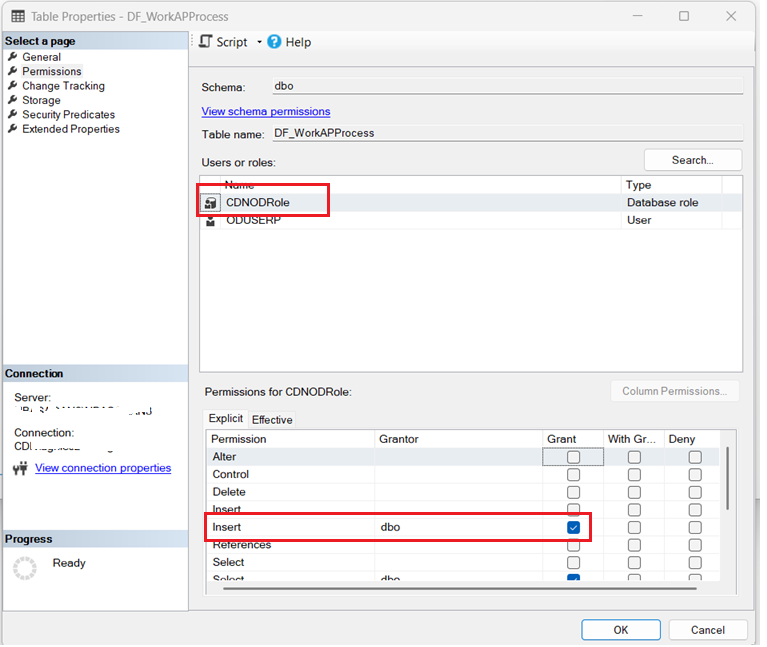The height and width of the screenshot is (647, 767).
Task: Open the General page
Action: 41,57
